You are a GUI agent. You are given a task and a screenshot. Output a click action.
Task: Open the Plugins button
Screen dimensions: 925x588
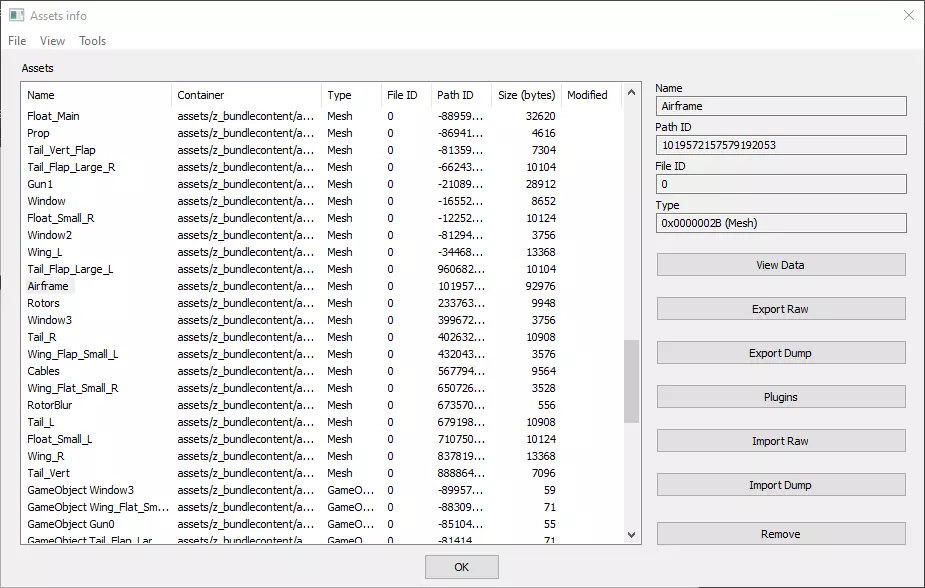tap(780, 397)
